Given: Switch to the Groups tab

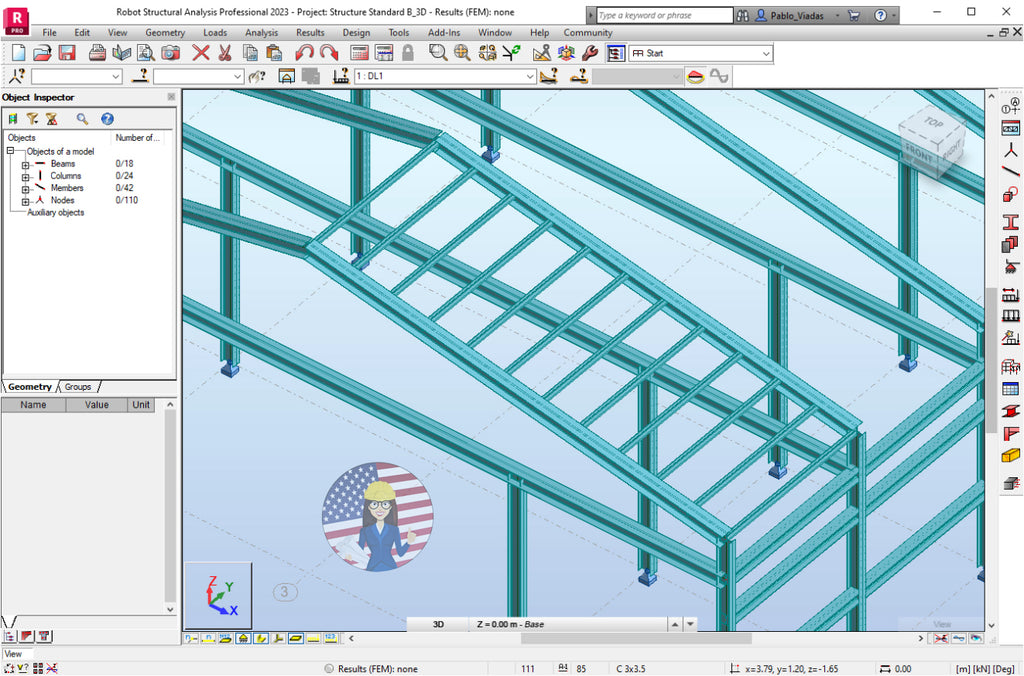Looking at the screenshot, I should point(78,386).
